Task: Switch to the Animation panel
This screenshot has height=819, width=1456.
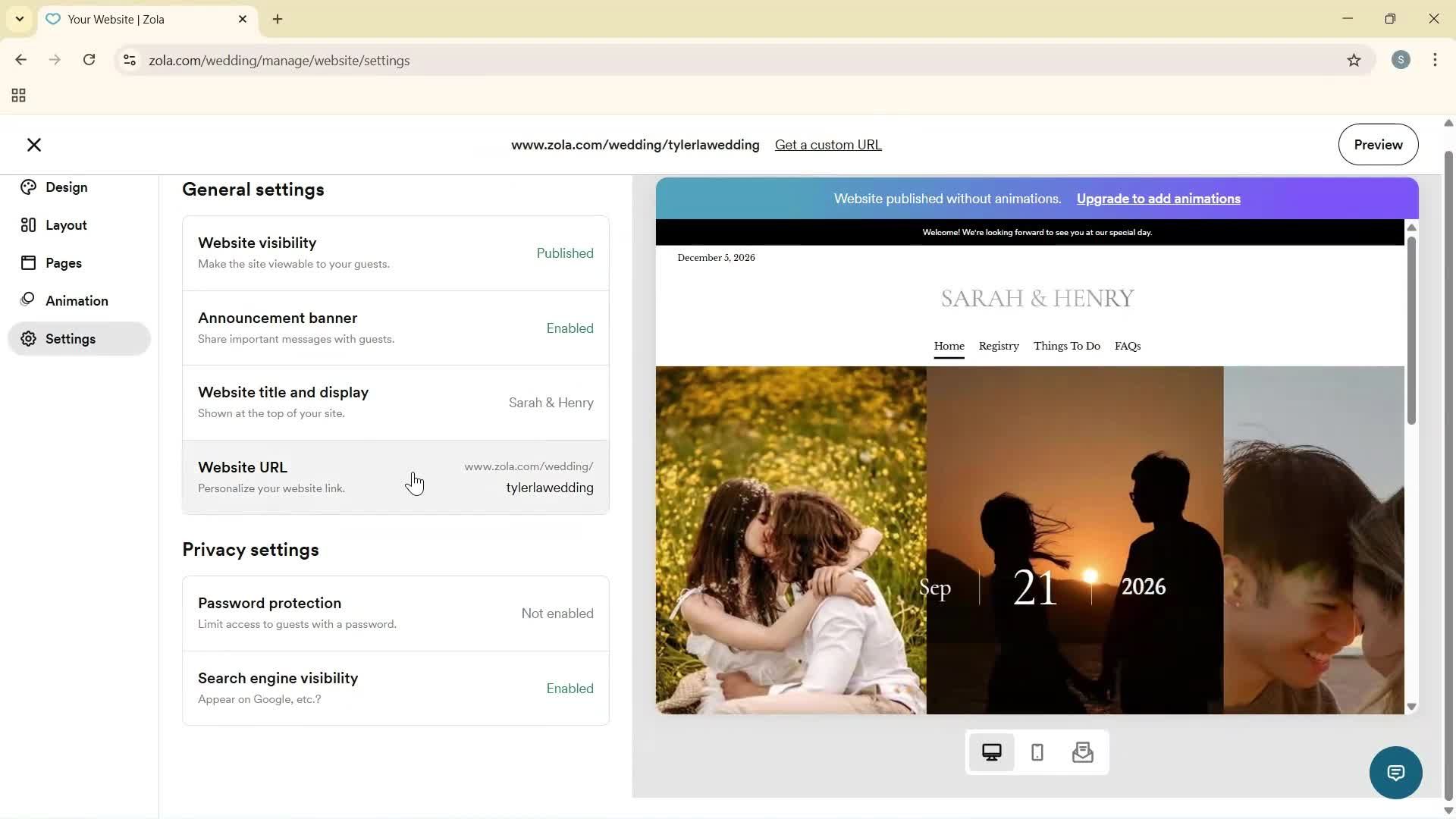Action: [78, 300]
